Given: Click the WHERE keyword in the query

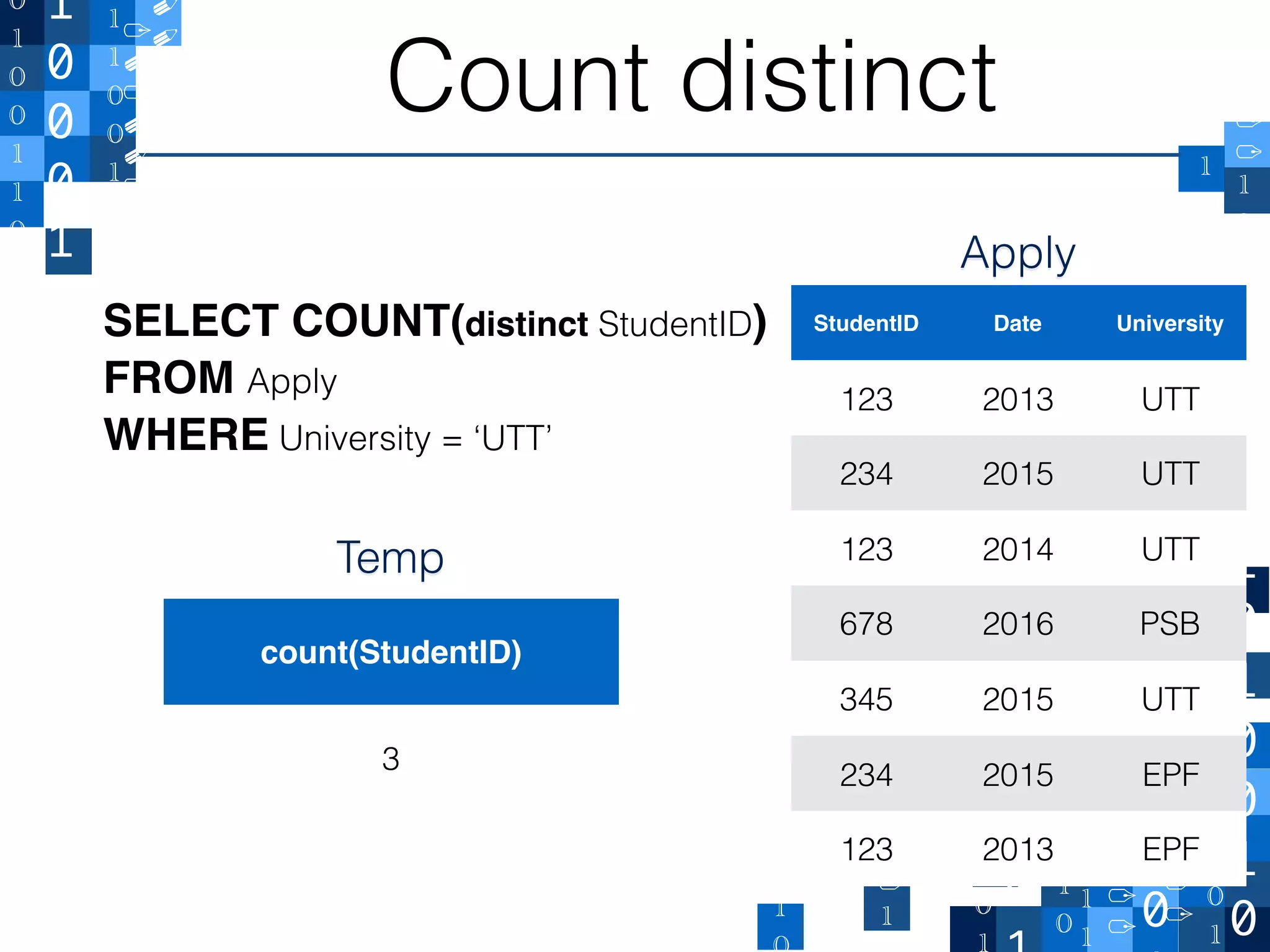Looking at the screenshot, I should click(x=186, y=435).
